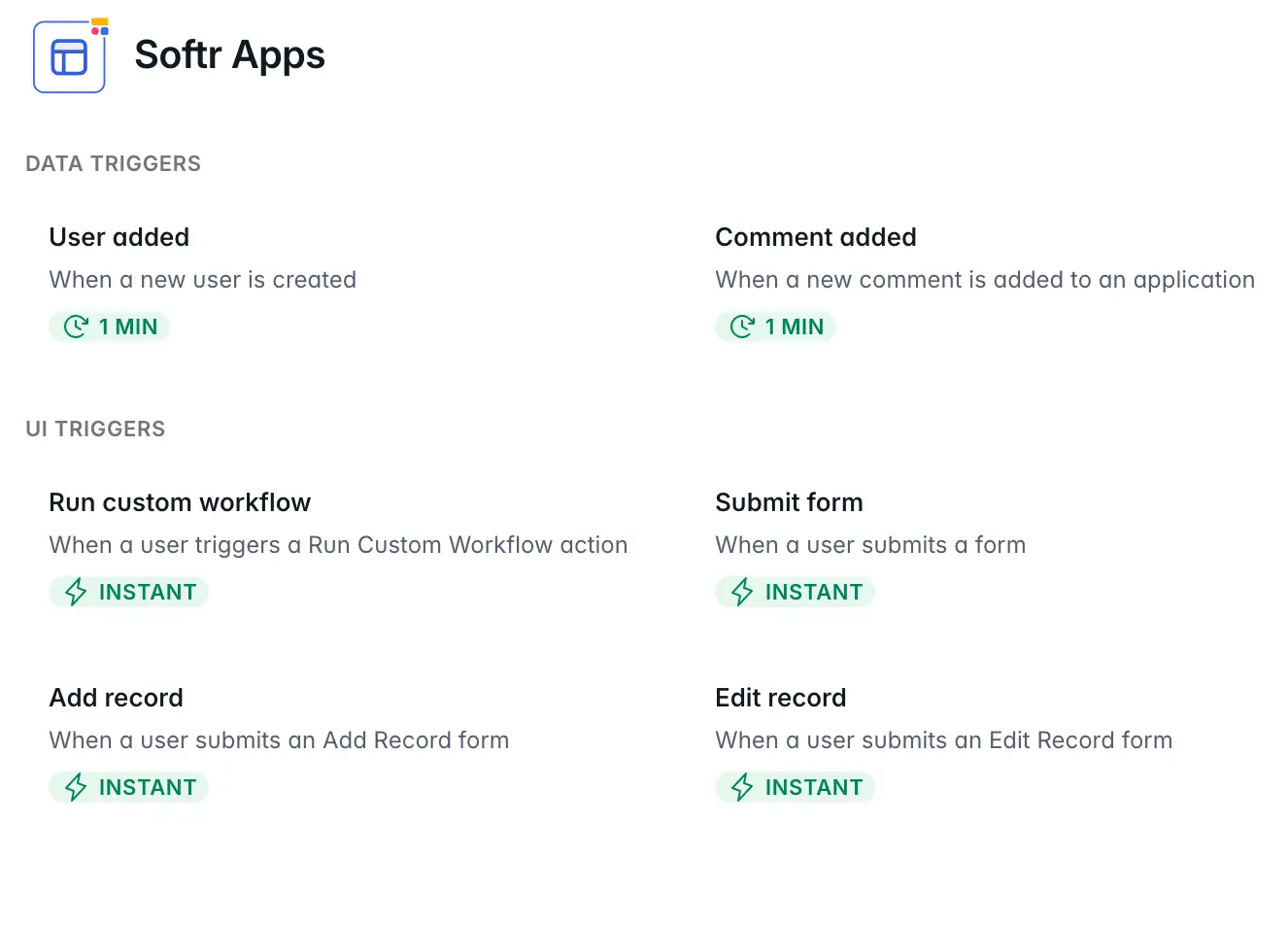The width and height of the screenshot is (1288, 927).
Task: Click the Softr Apps title
Action: [x=229, y=55]
